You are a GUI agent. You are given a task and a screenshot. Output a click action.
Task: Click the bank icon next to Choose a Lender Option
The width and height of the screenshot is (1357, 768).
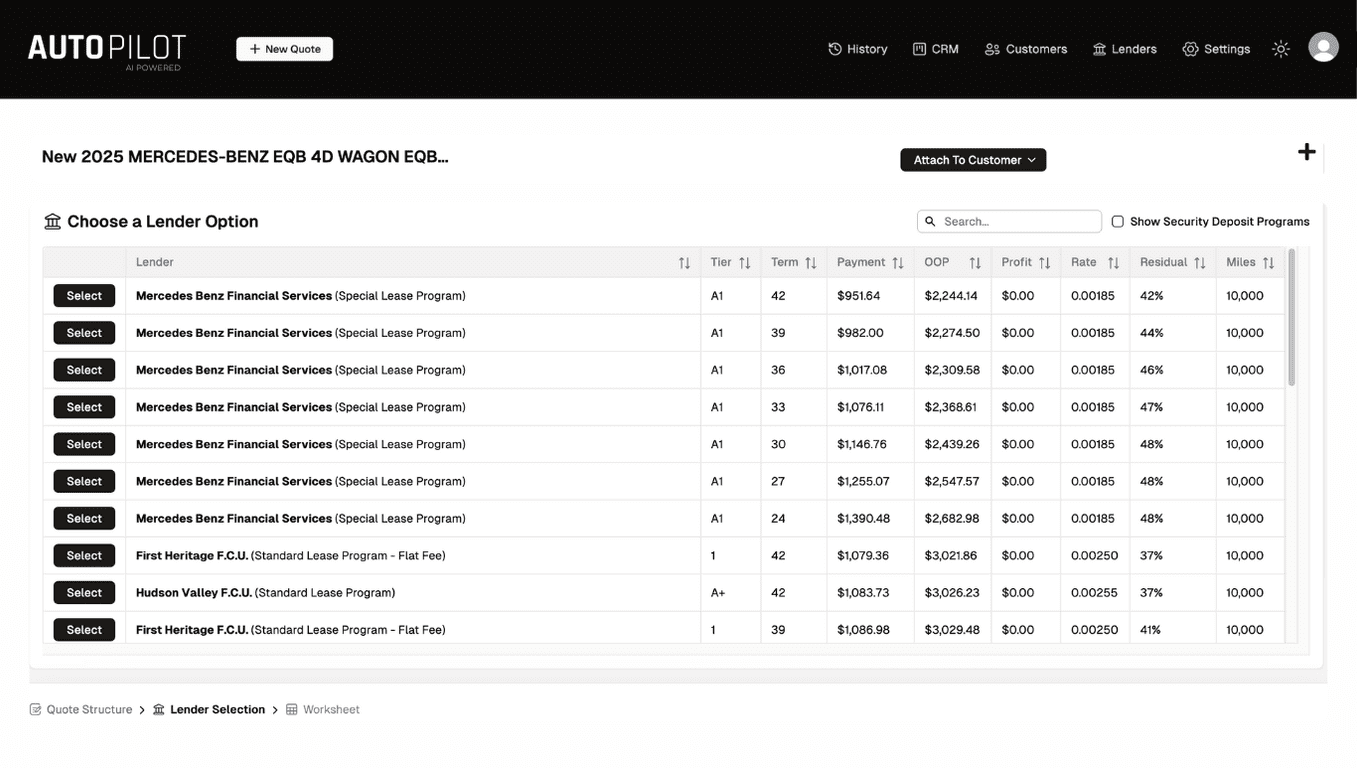point(53,221)
